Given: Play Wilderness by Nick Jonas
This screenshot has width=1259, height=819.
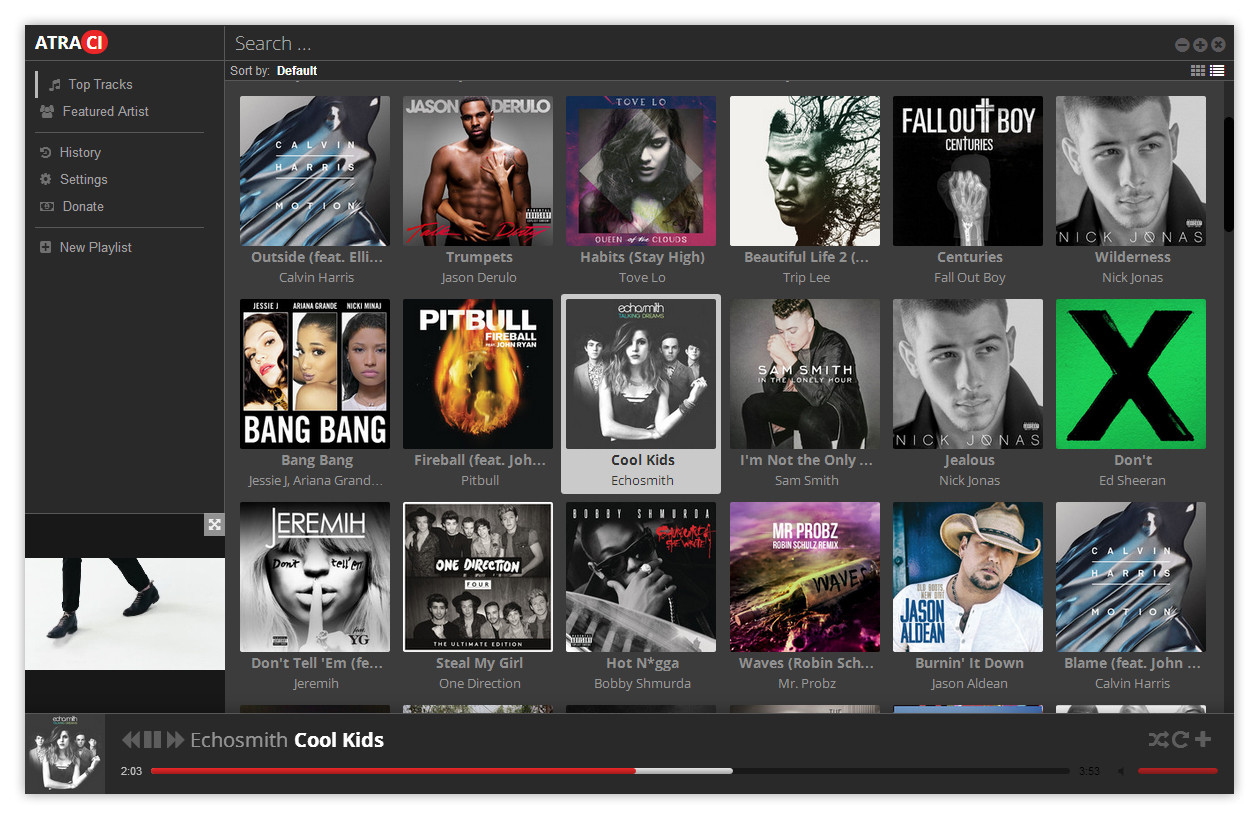Looking at the screenshot, I should click(x=1131, y=171).
